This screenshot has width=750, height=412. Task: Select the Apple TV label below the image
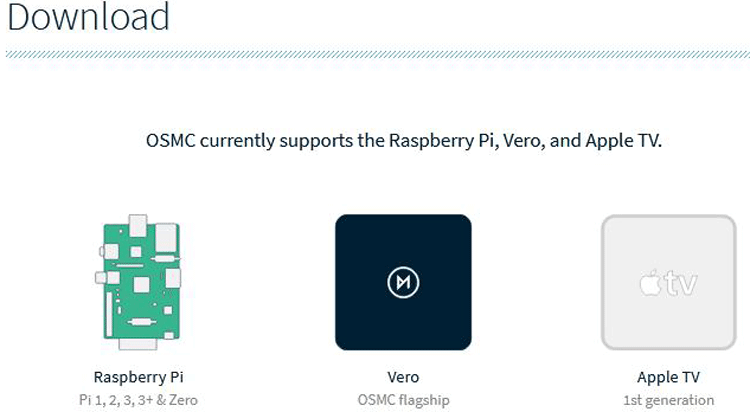point(668,378)
